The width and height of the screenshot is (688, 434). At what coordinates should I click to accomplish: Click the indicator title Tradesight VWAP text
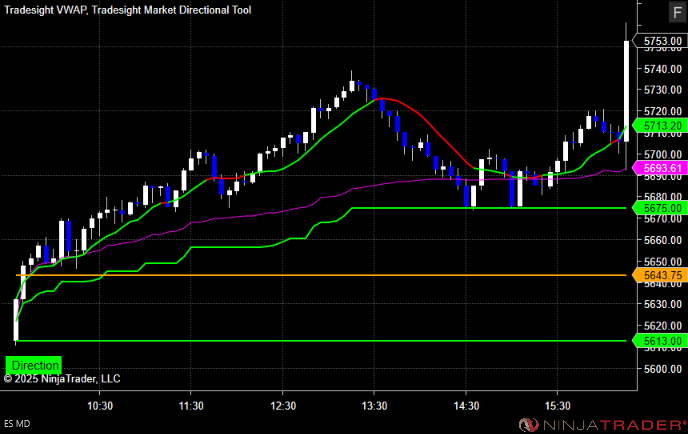click(45, 10)
